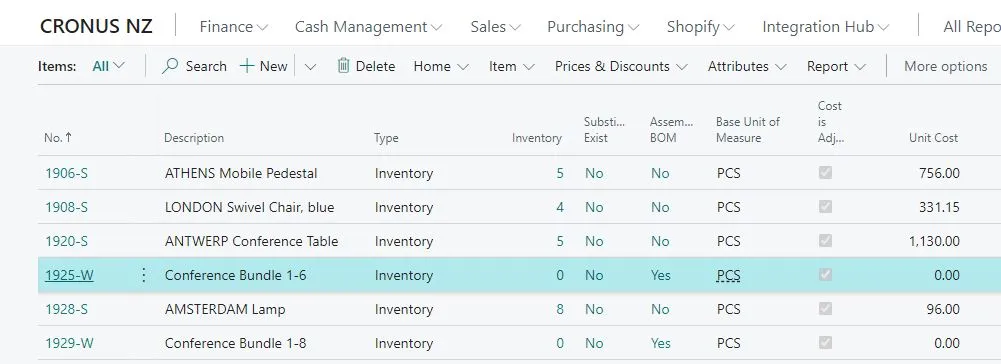
Task: Click the plus icon for New
Action: (247, 66)
